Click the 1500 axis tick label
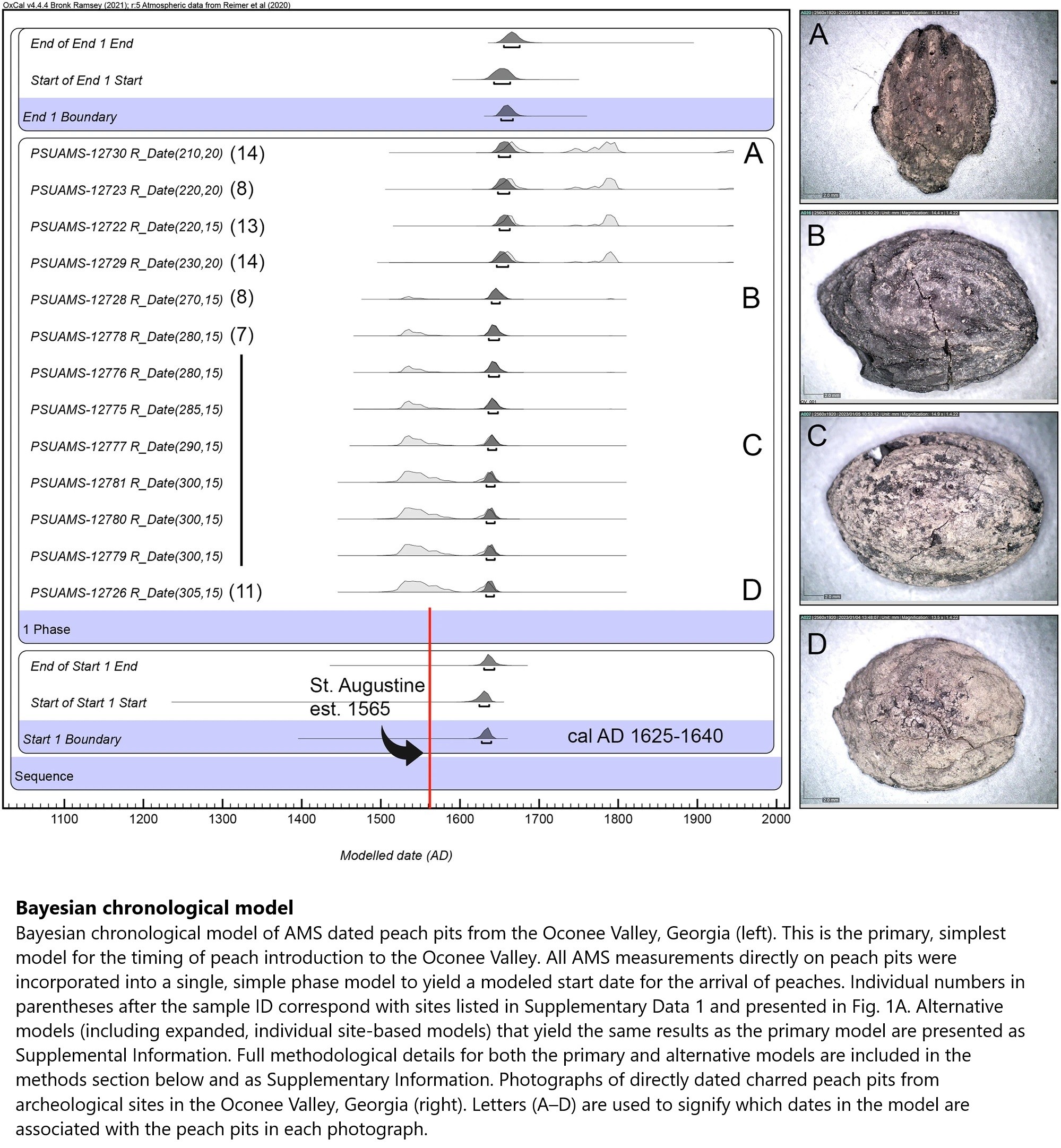1061x1148 pixels. pos(381,819)
